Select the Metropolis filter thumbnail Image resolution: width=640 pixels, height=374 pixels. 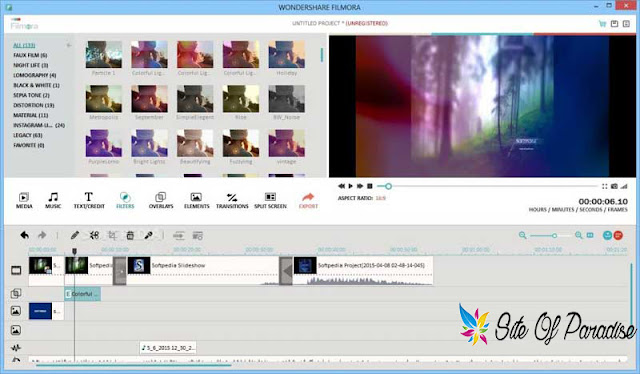[x=104, y=98]
